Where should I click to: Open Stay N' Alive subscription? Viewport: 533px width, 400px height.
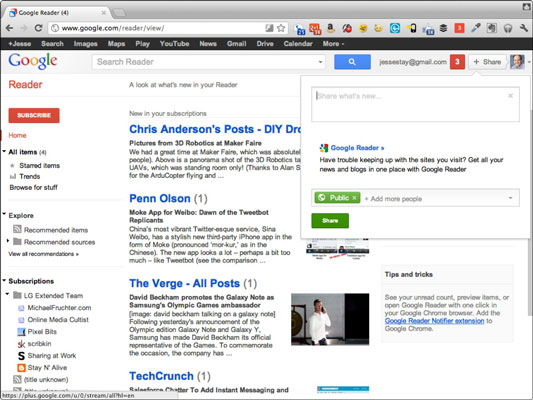[x=47, y=367]
